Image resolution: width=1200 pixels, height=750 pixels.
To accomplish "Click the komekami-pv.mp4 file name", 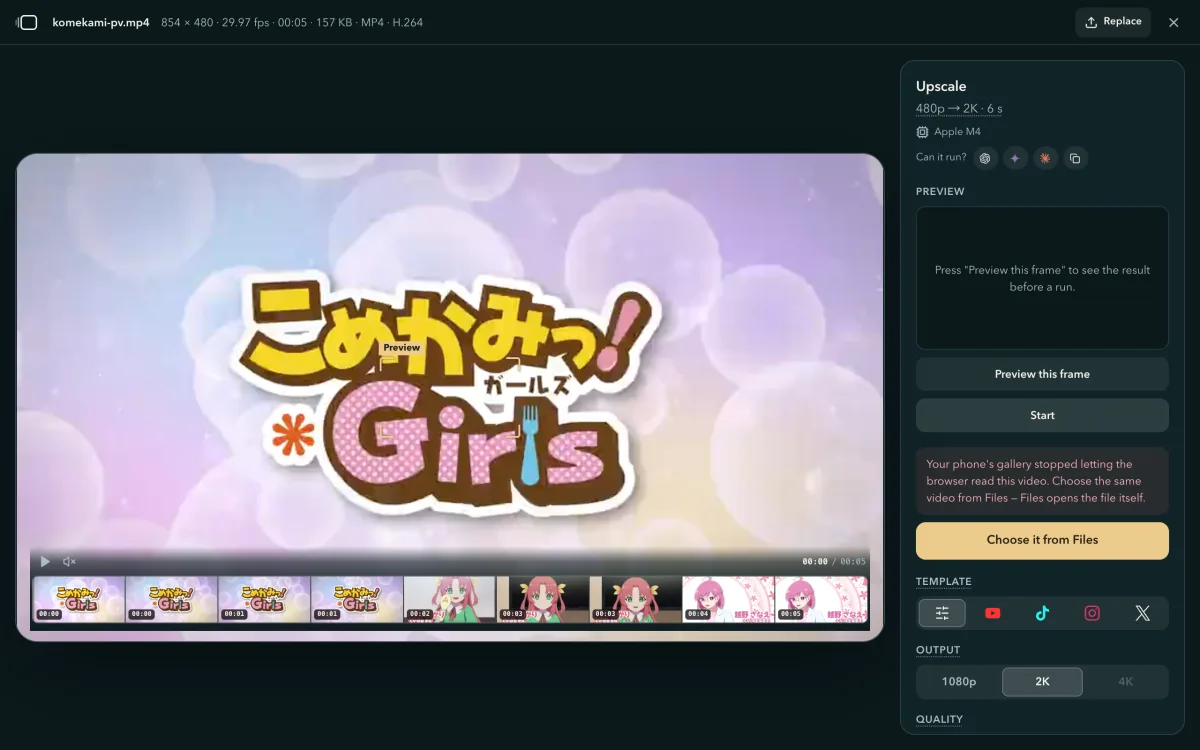I will (101, 22).
